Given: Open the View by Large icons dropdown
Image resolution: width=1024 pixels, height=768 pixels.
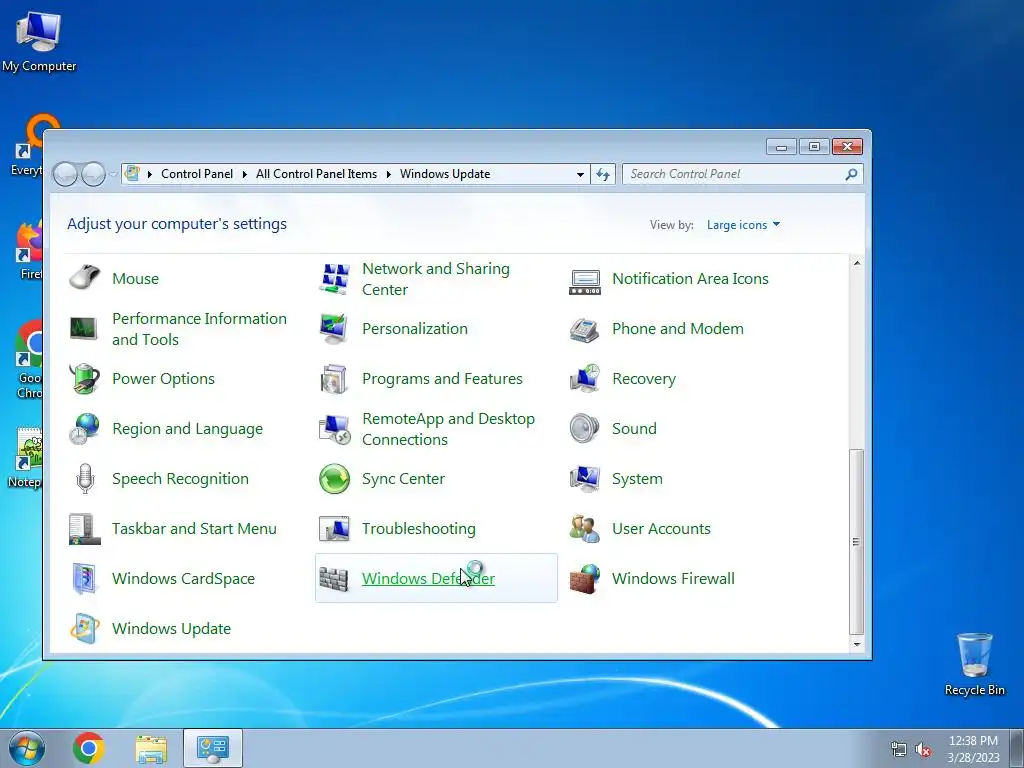Looking at the screenshot, I should [743, 225].
